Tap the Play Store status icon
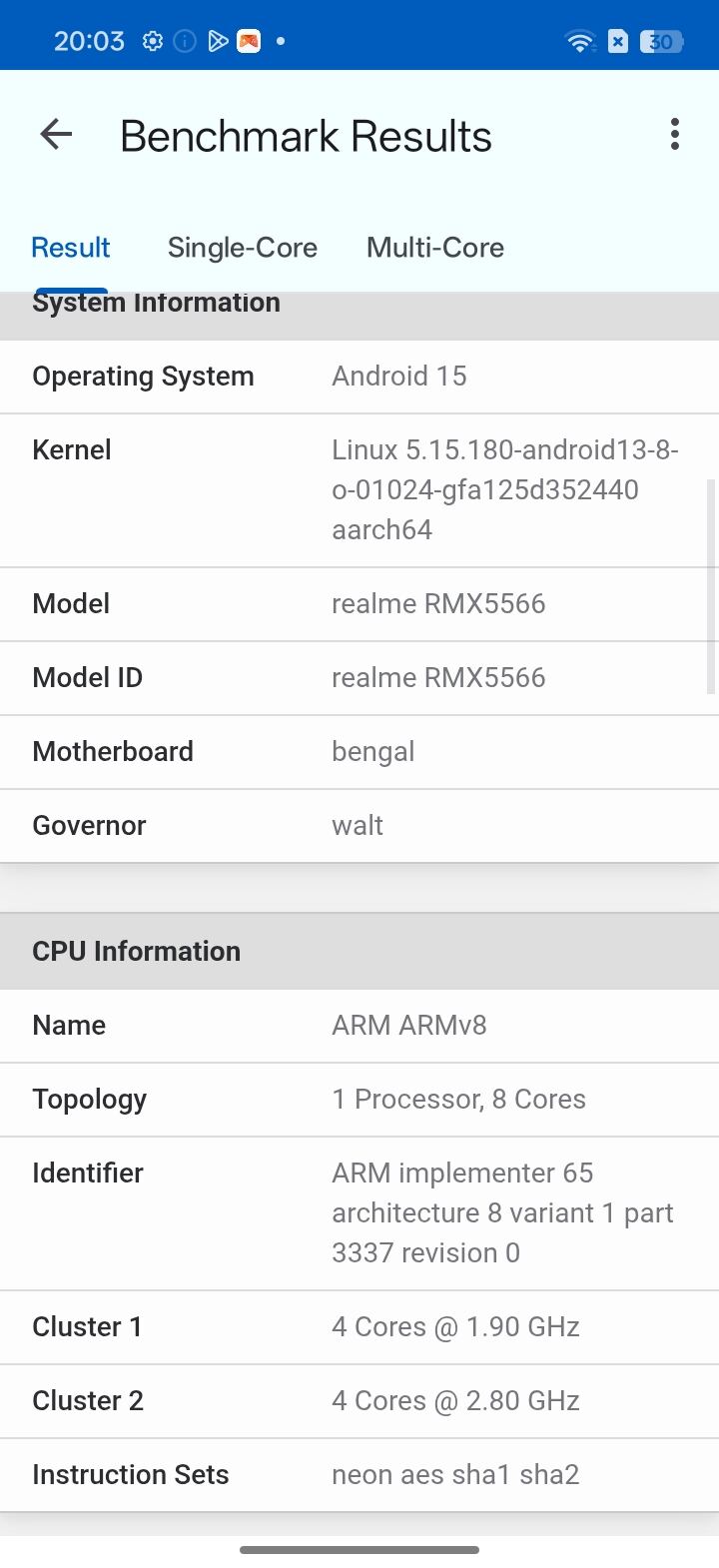This screenshot has height=1568, width=719. (x=217, y=41)
